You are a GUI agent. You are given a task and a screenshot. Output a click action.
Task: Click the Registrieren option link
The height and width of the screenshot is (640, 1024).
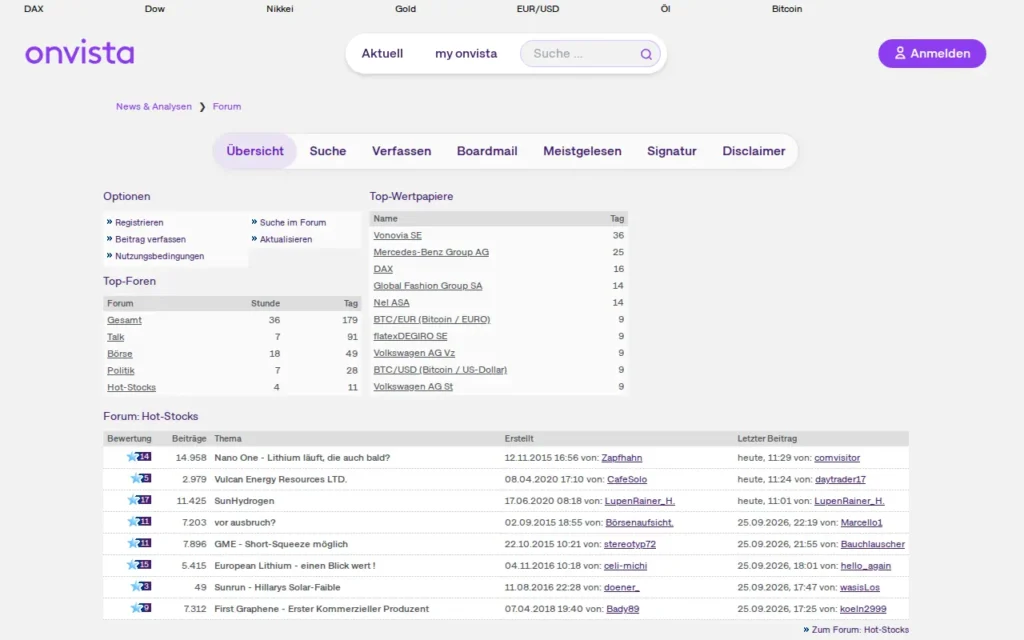139,223
